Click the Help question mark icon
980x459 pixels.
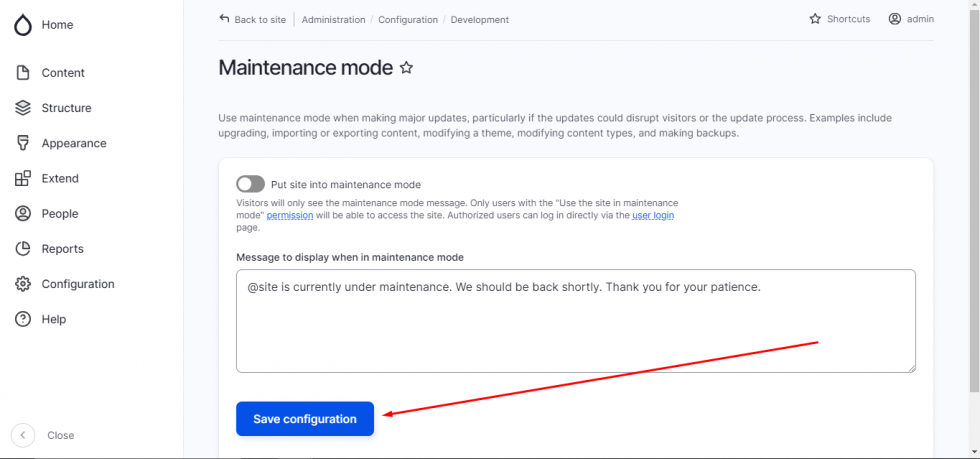23,319
